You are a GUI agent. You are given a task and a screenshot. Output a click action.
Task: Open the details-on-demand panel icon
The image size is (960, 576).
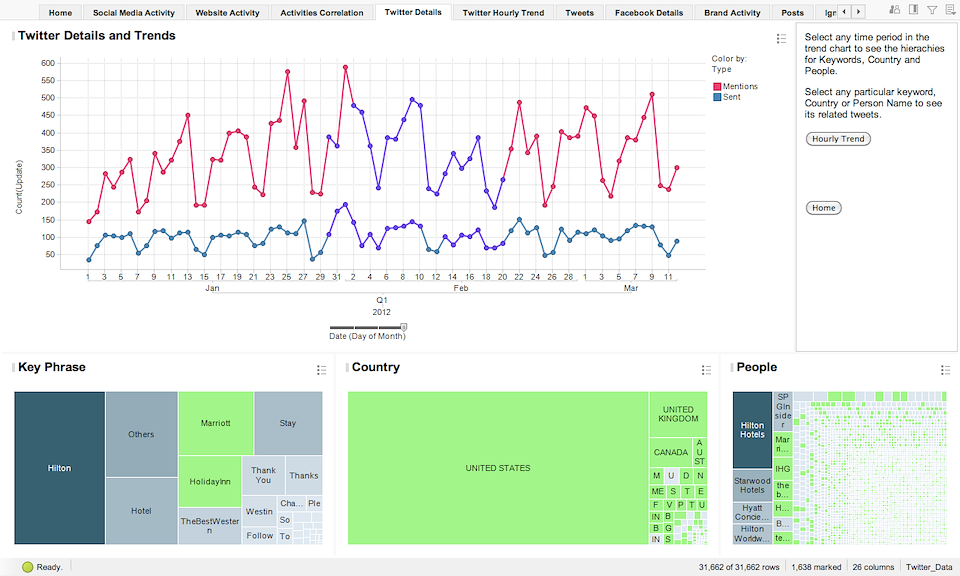coord(950,10)
